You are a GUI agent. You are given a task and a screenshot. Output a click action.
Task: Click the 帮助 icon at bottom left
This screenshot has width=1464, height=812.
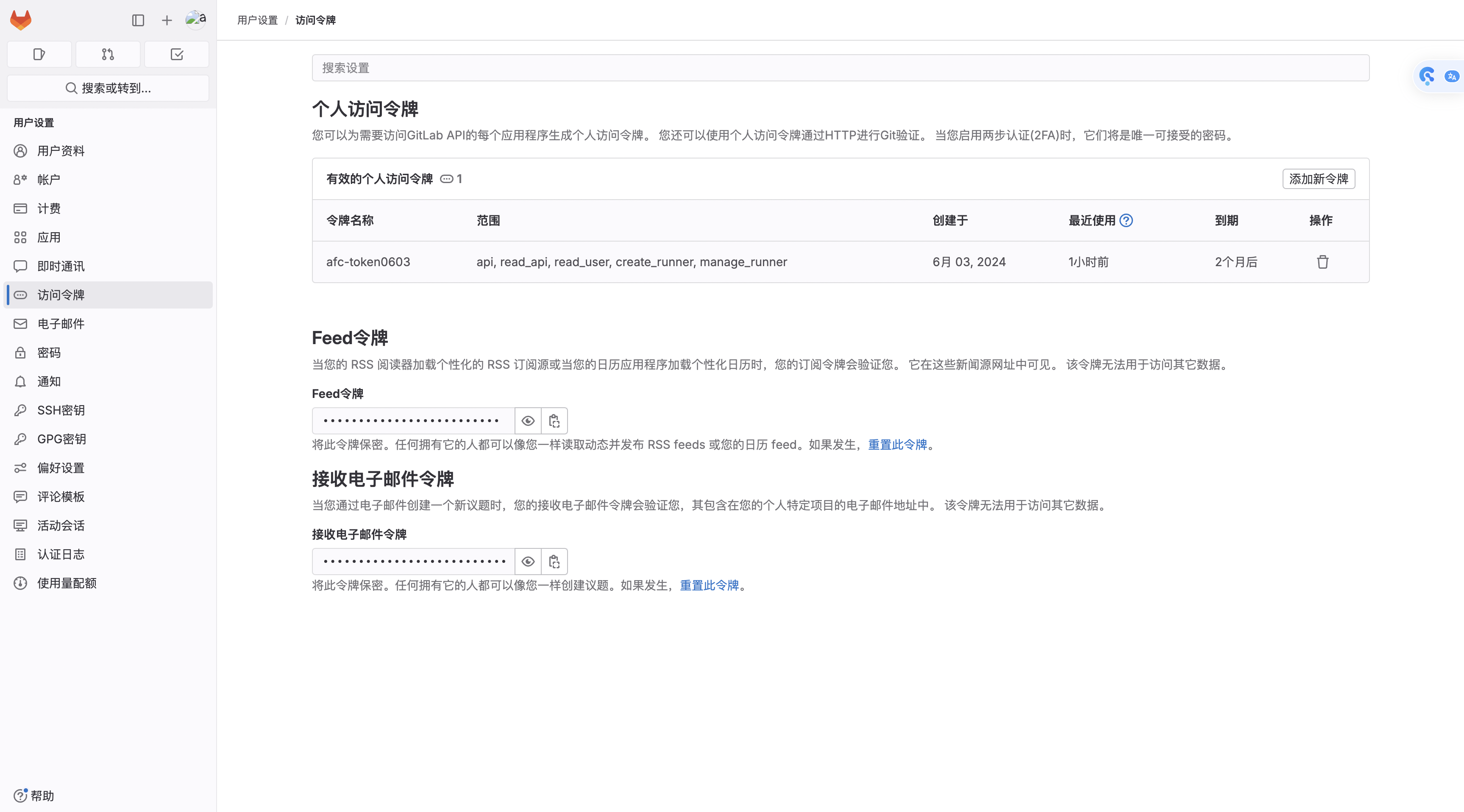20,795
